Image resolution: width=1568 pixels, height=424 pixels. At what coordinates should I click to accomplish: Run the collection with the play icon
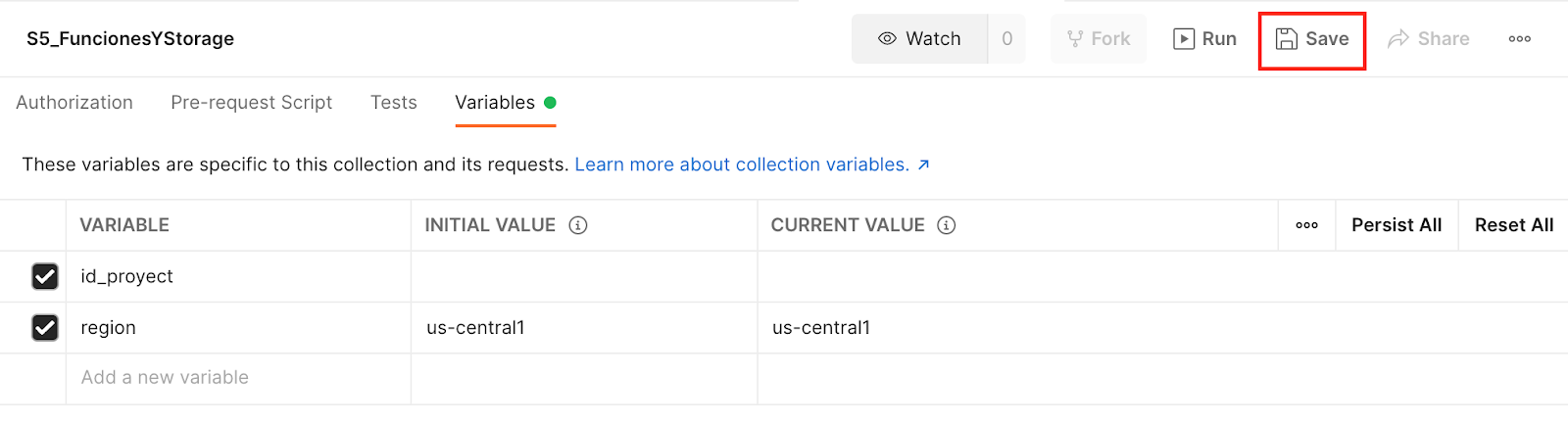click(x=1184, y=38)
